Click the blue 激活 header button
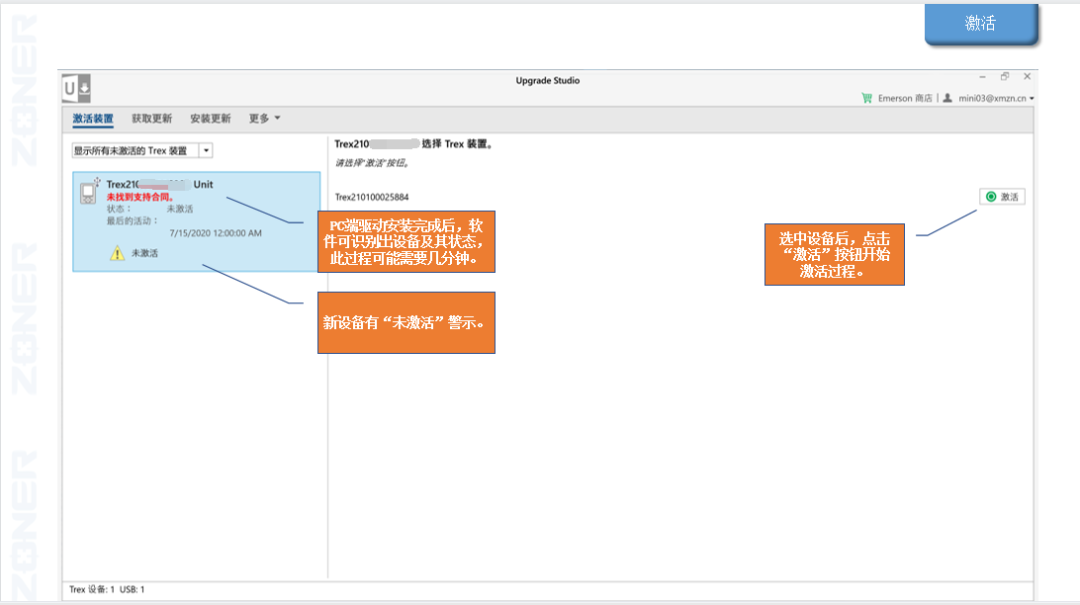 (x=980, y=24)
